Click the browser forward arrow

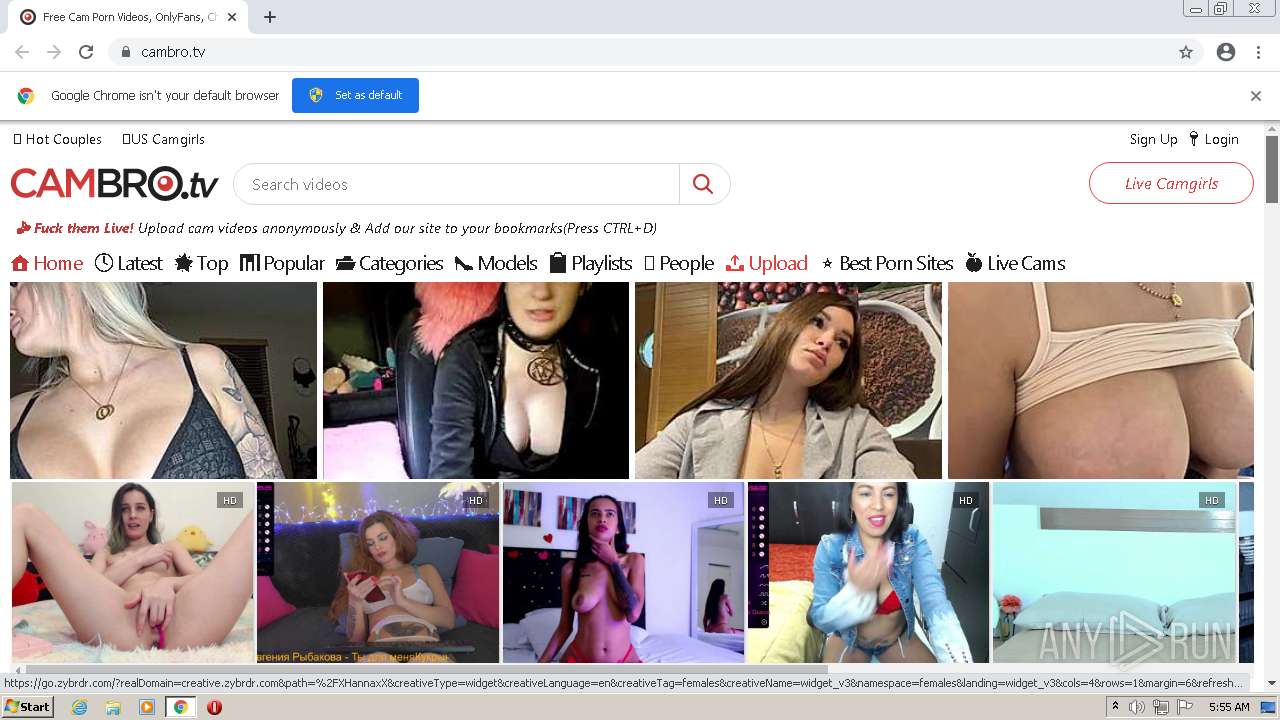[x=54, y=52]
